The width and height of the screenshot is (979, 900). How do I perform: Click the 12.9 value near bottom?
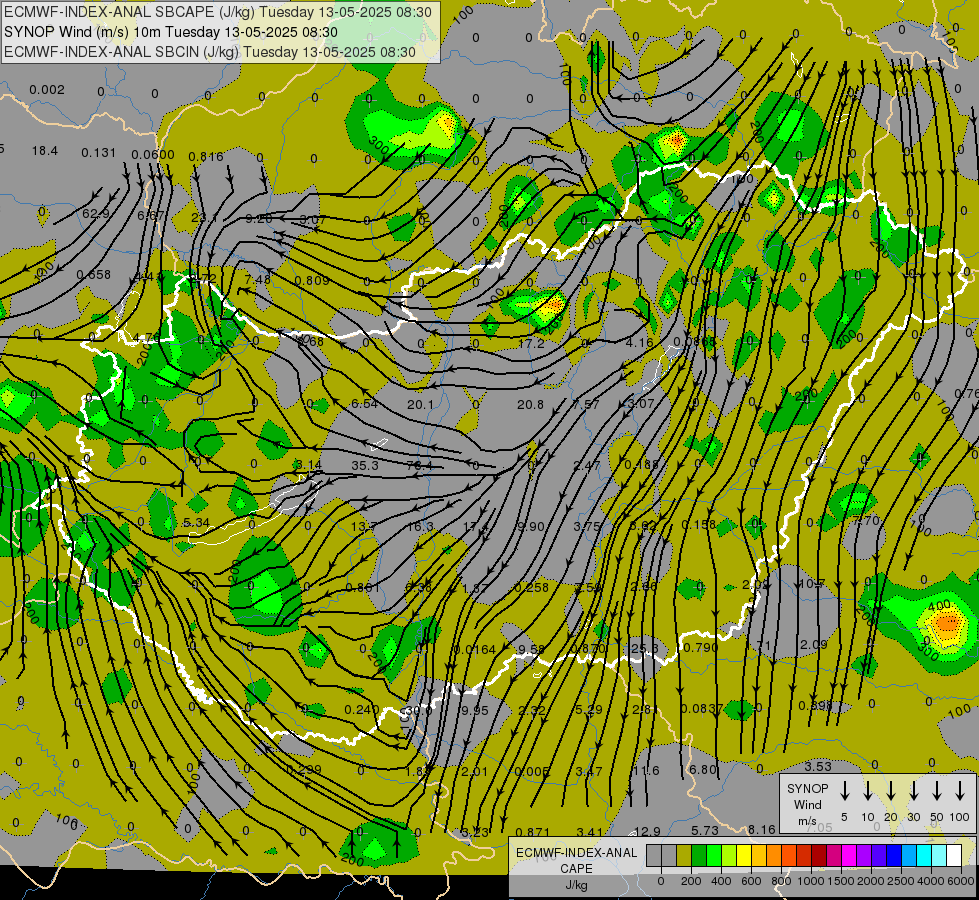[x=647, y=831]
